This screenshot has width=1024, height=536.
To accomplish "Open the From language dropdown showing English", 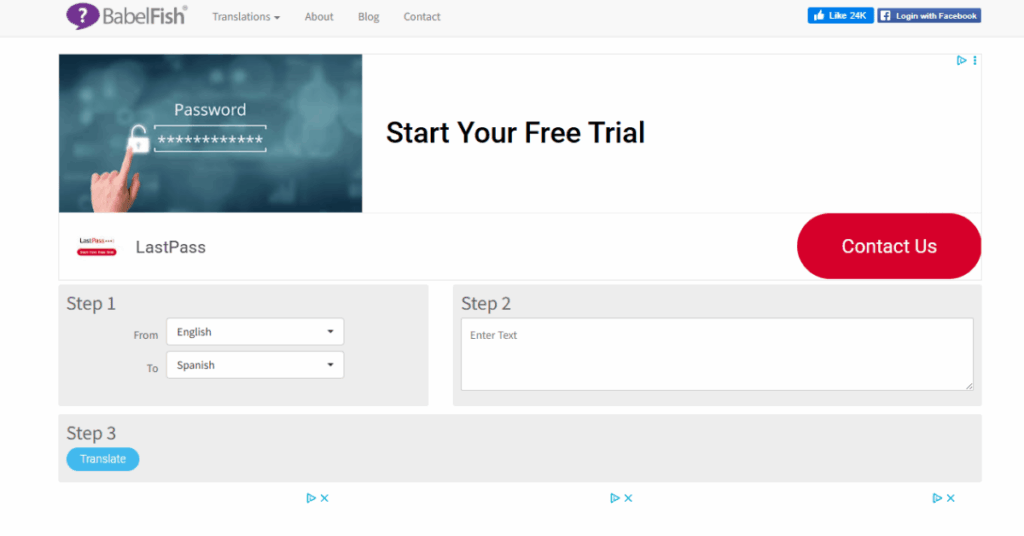I will [255, 332].
